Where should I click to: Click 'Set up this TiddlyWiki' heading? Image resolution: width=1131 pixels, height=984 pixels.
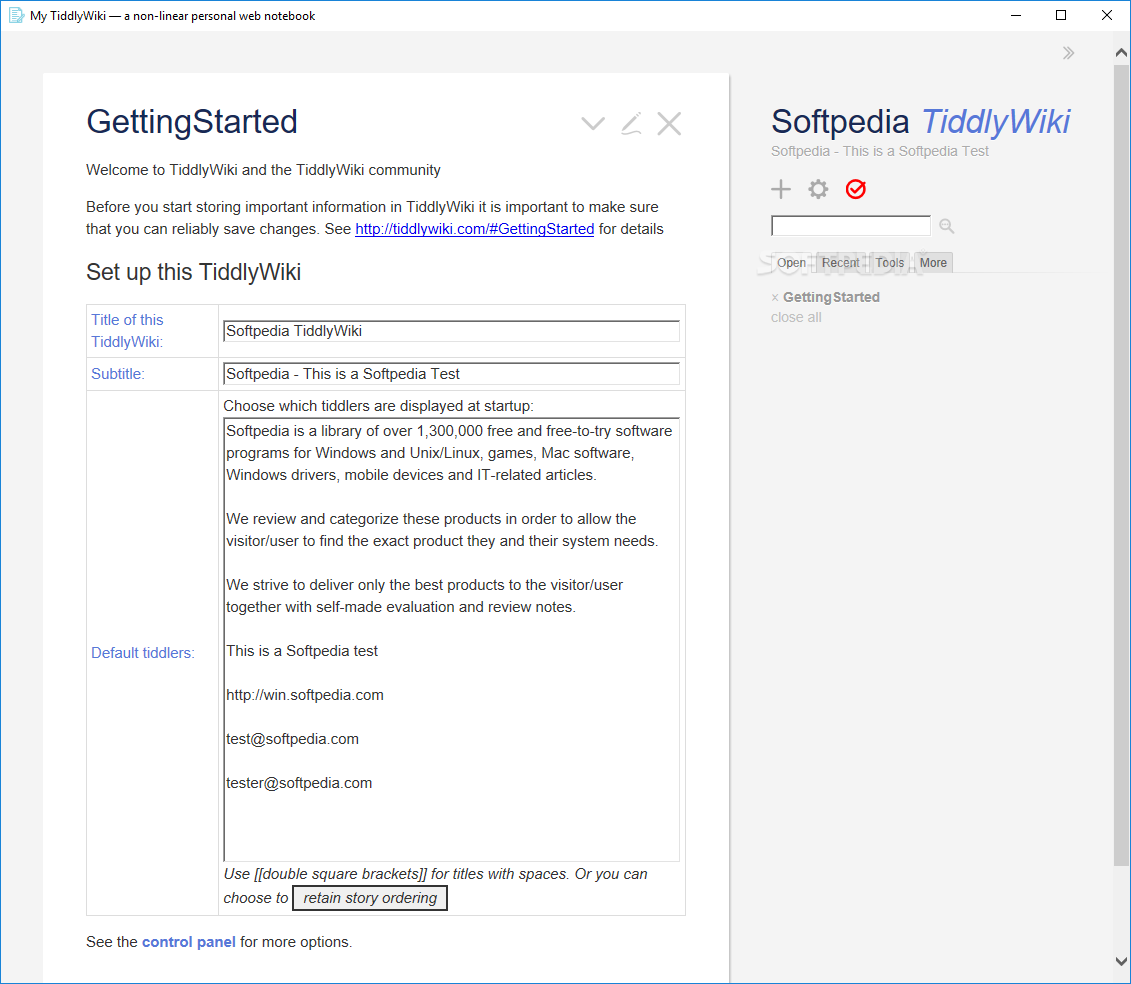pyautogui.click(x=193, y=272)
